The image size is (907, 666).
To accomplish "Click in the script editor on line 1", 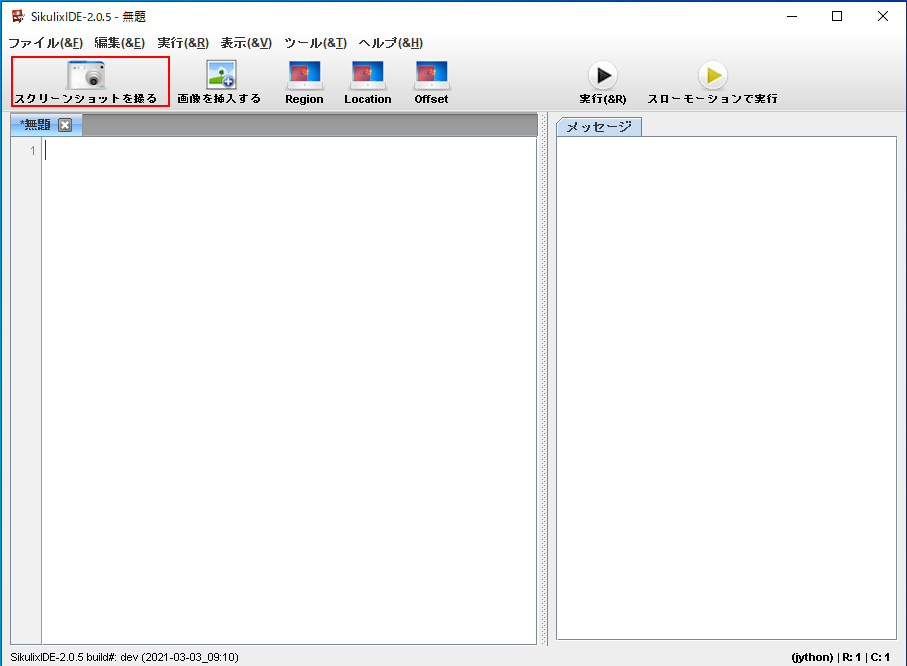I will (x=290, y=151).
